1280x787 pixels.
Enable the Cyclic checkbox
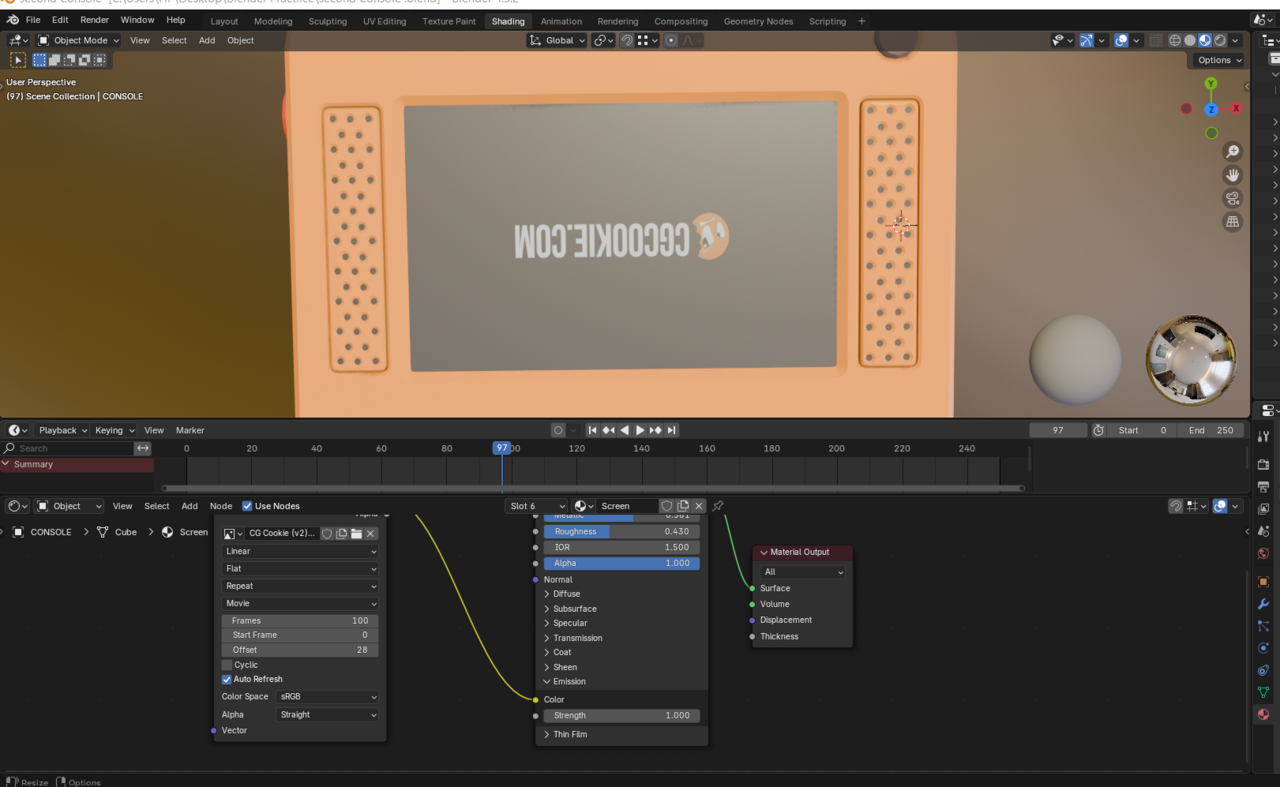point(227,665)
